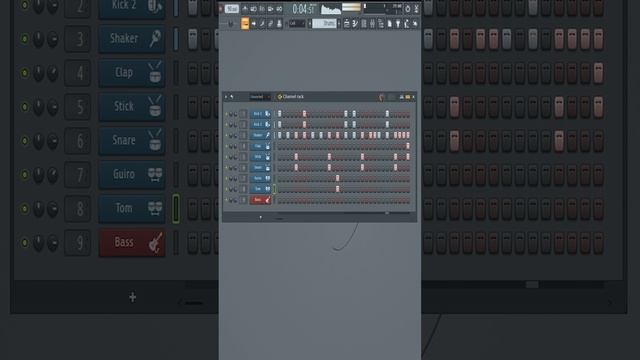This screenshot has width=640, height=360.
Task: Open the snap selector dropdown in the toolbar
Action: point(297,24)
